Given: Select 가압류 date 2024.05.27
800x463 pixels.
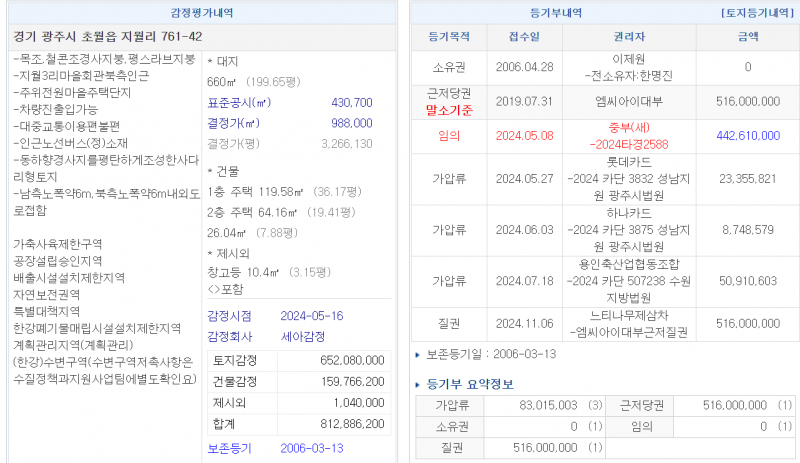Looking at the screenshot, I should pyautogui.click(x=524, y=179).
